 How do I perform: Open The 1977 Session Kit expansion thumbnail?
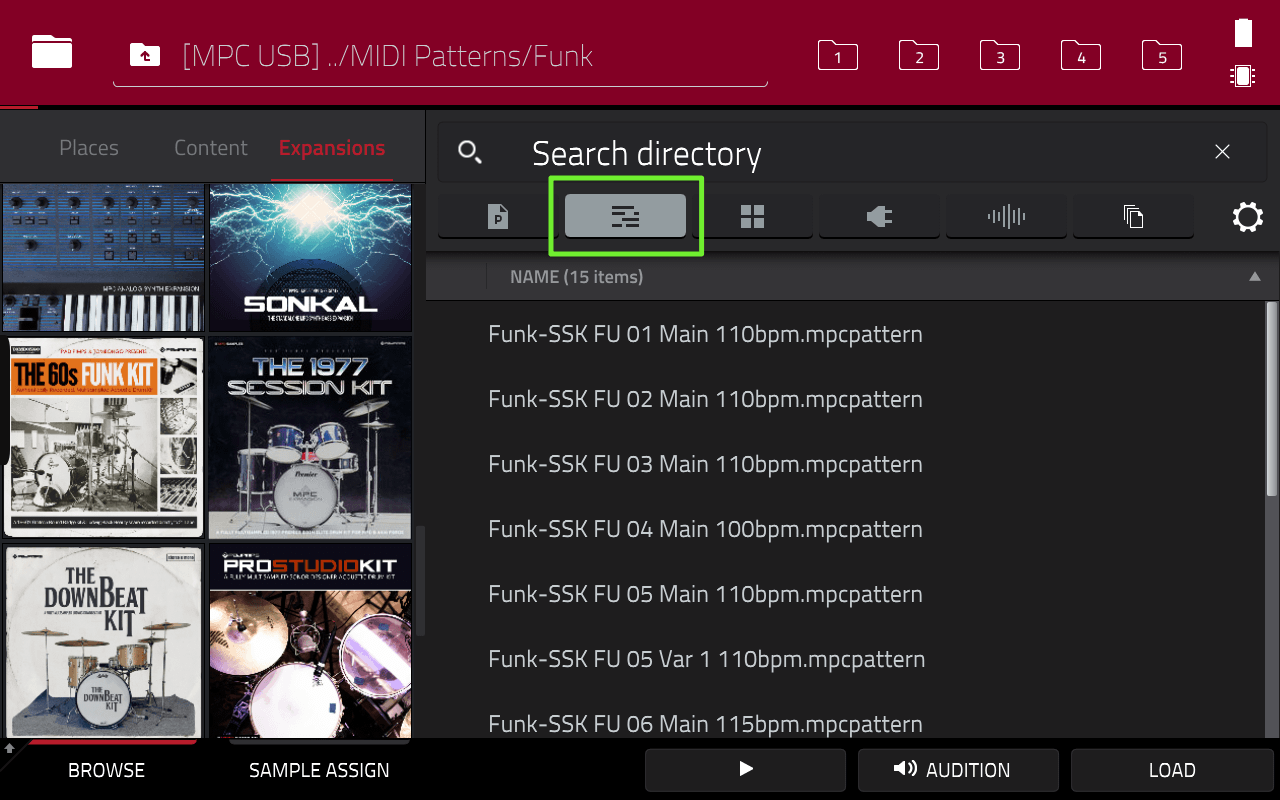[x=310, y=436]
